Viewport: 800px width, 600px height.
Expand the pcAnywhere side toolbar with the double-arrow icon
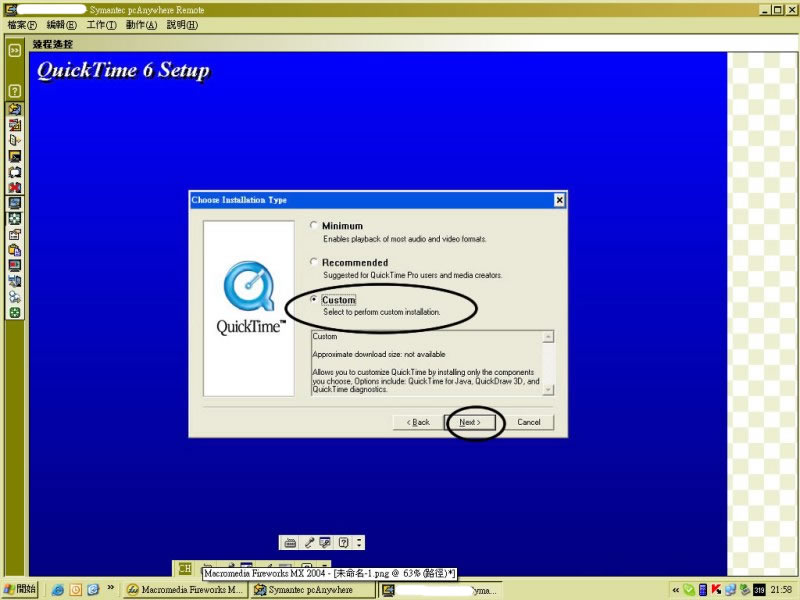pos(15,50)
